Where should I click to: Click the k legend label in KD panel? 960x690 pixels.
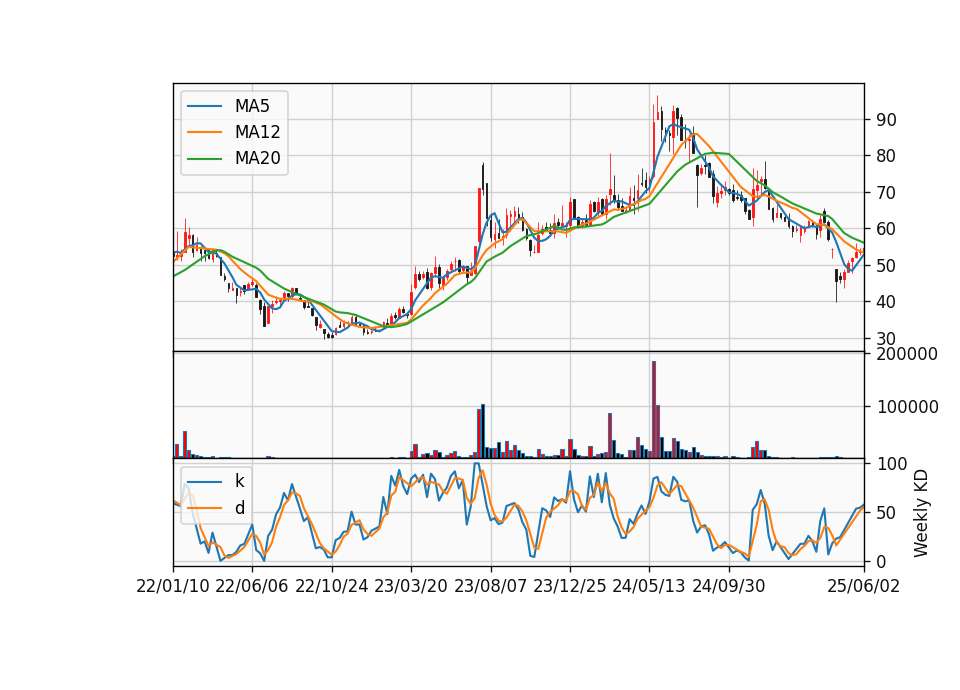point(239,481)
